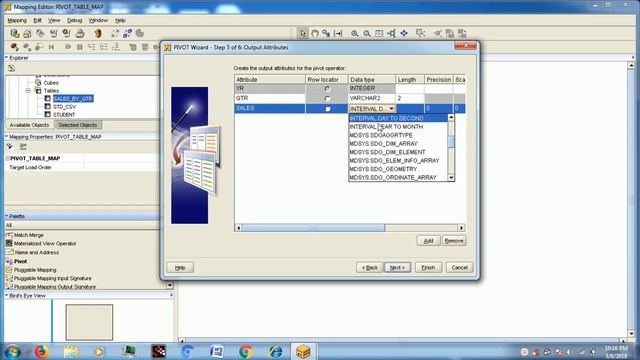This screenshot has width=640, height=360.
Task: Open the Edit menu
Action: (38, 20)
